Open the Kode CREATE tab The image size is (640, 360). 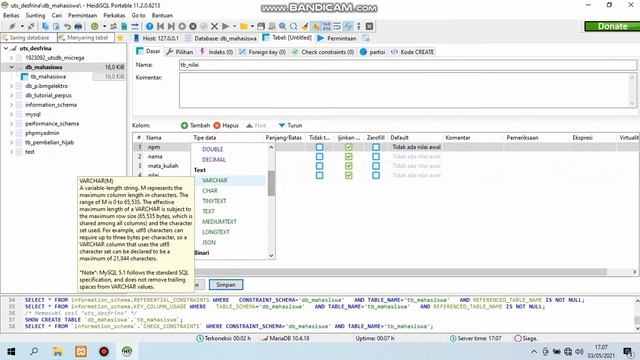point(412,52)
